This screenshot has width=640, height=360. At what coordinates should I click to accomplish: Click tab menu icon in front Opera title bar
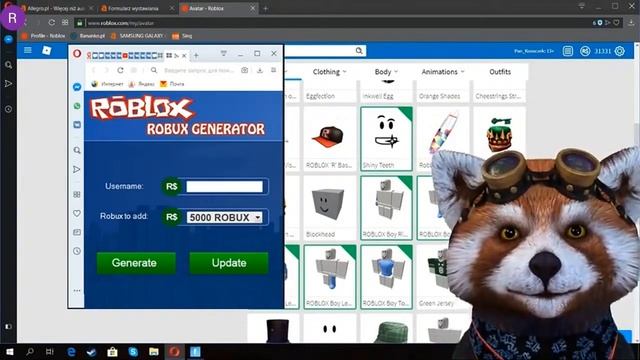224,53
